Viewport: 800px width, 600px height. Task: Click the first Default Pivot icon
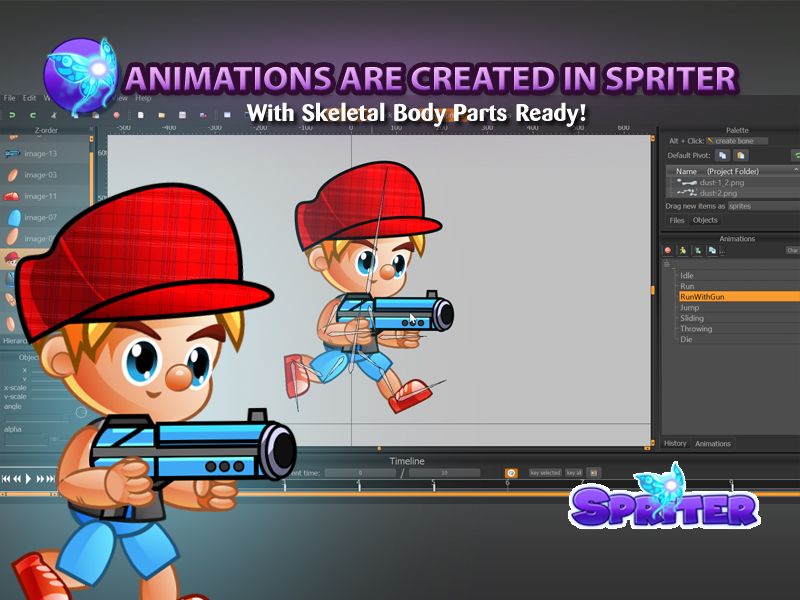click(x=722, y=155)
